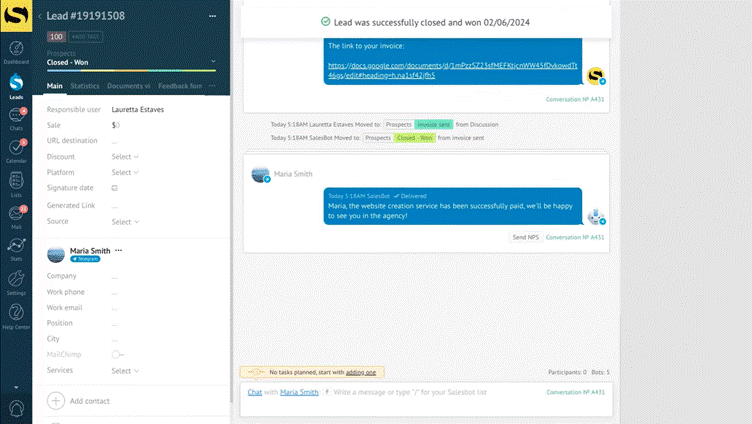This screenshot has height=424, width=752.
Task: Open Settings in the sidebar
Action: pyautogui.click(x=16, y=283)
